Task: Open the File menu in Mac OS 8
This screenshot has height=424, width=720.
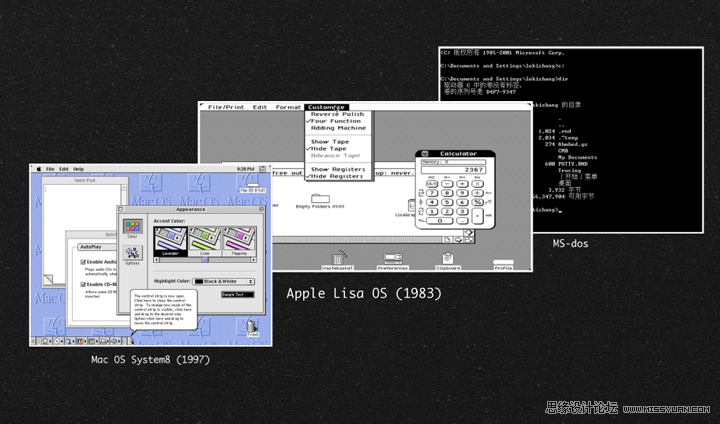Action: [50, 169]
